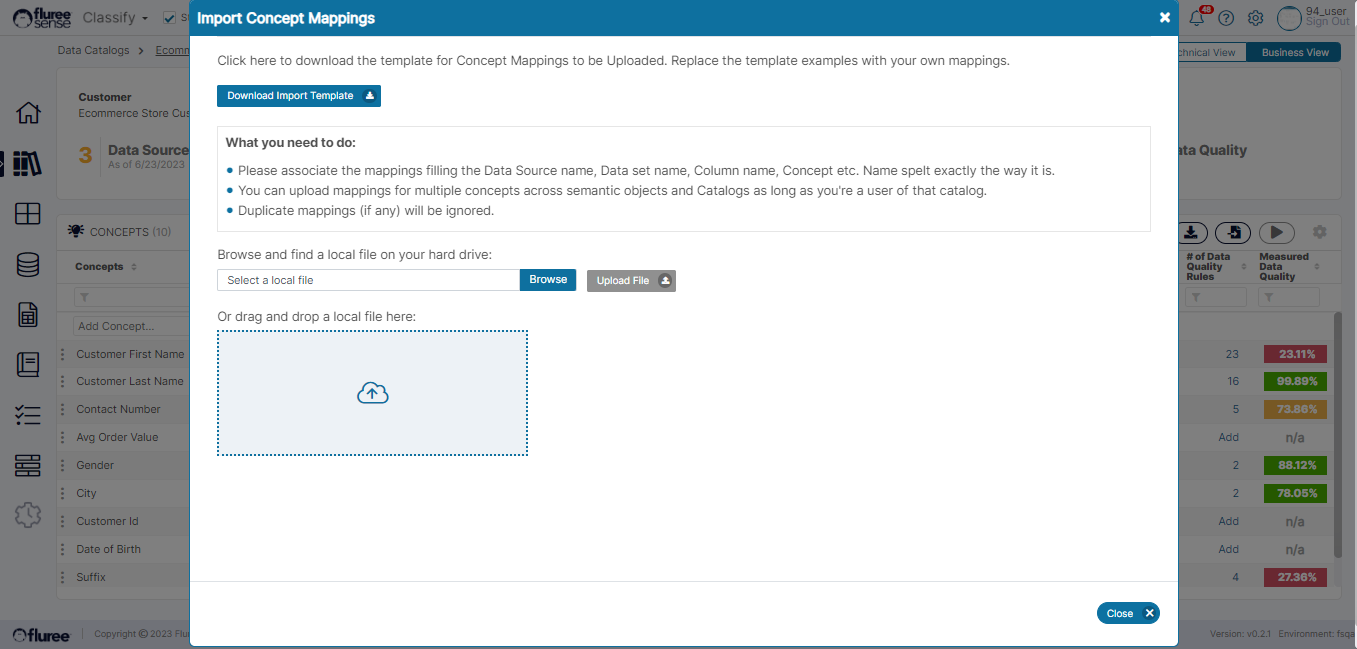Open the checklist tasks sidebar icon

28,415
